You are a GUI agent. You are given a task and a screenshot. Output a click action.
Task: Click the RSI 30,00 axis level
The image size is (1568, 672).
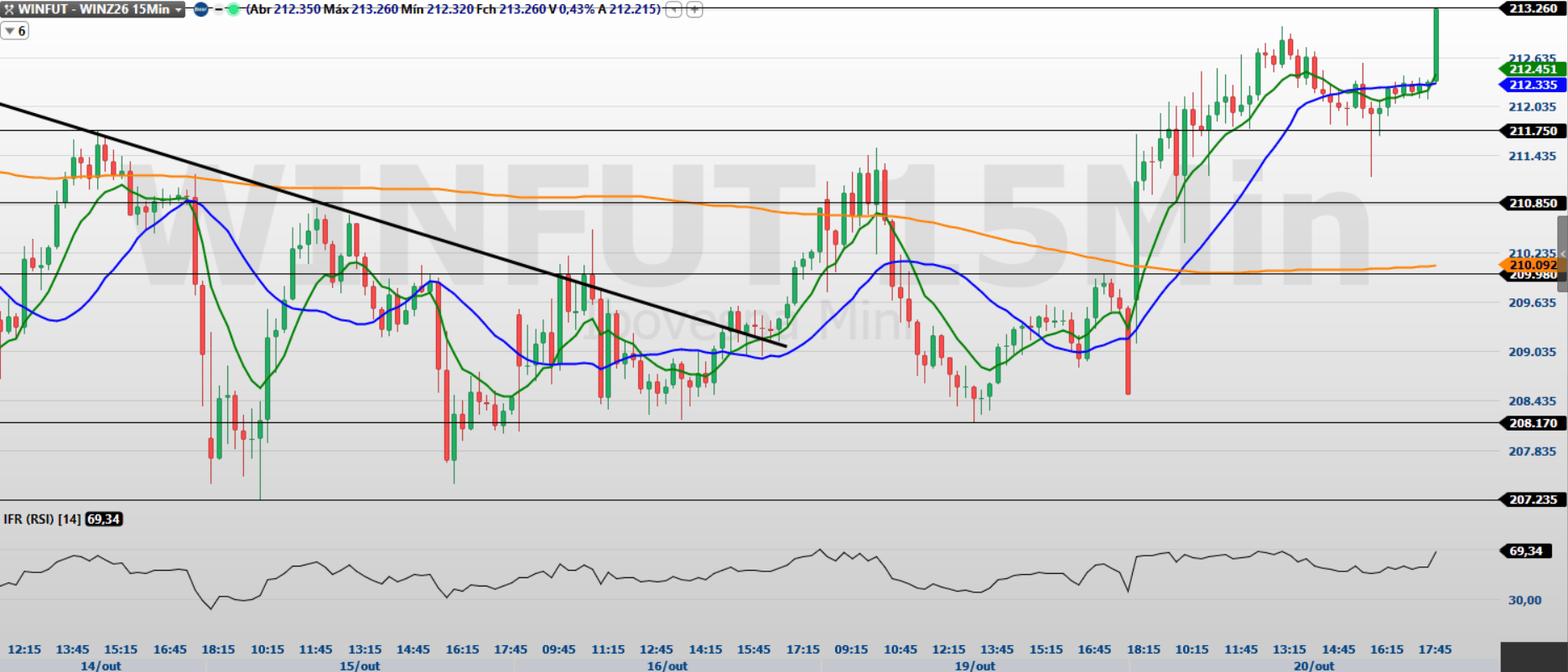[x=1525, y=600]
